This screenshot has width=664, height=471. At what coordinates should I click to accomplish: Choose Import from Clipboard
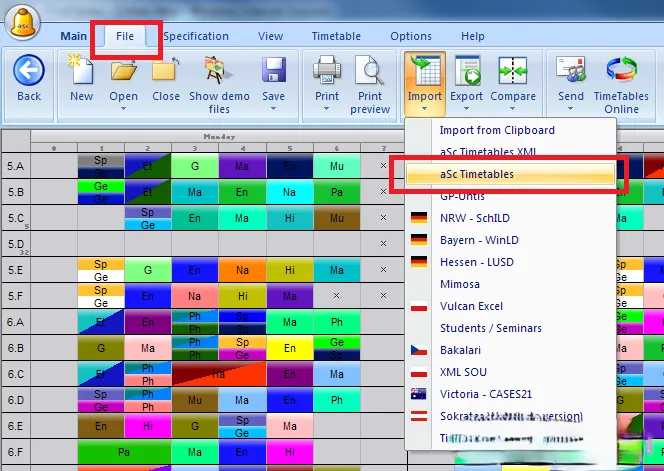[510, 130]
